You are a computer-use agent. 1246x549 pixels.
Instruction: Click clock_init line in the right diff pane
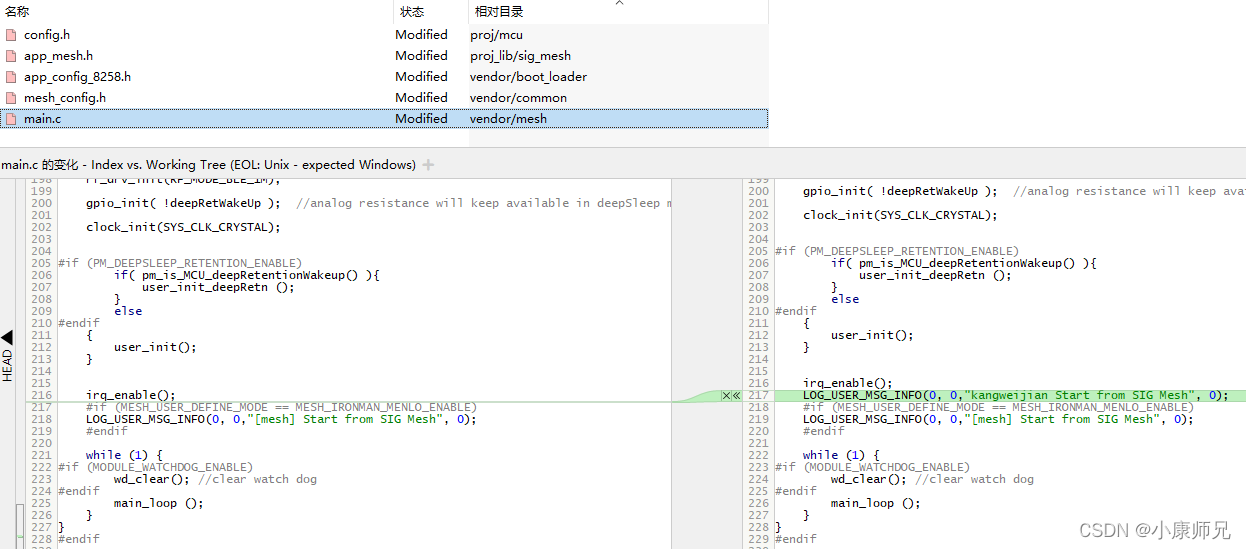900,215
